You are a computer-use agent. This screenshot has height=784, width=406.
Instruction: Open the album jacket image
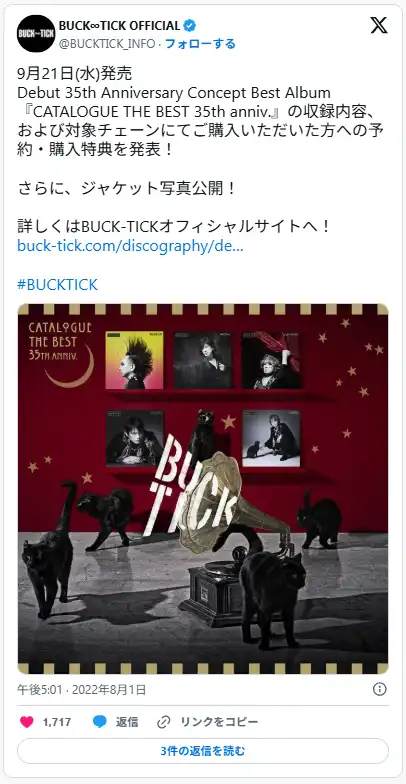pyautogui.click(x=203, y=489)
